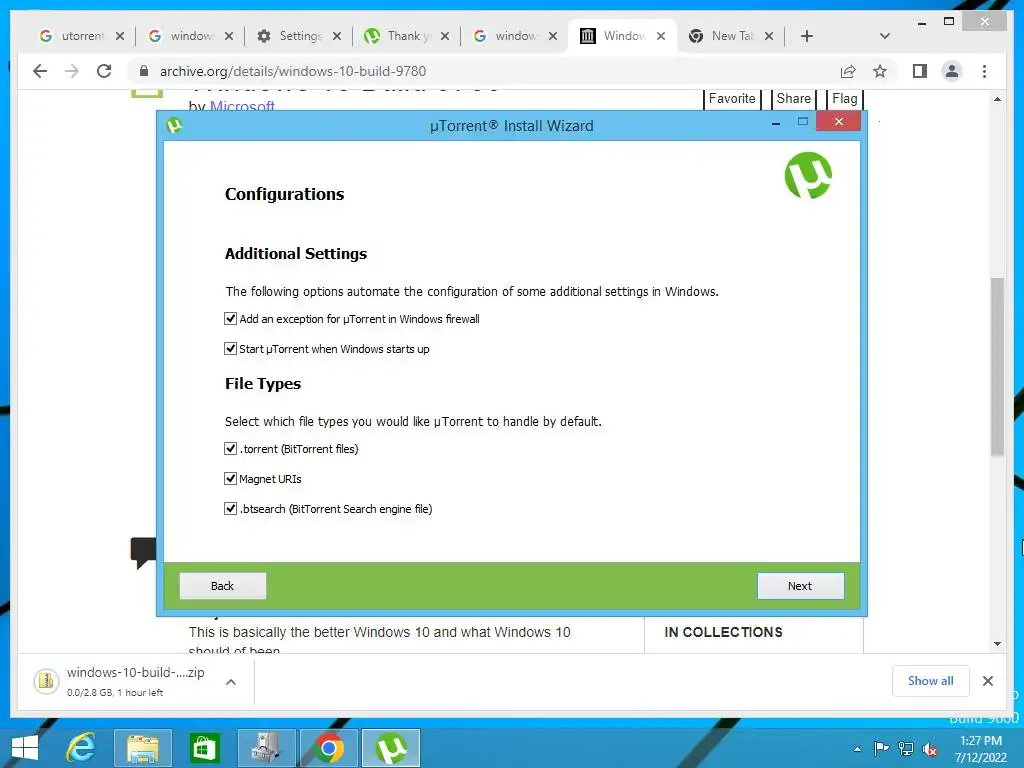Screen dimensions: 1024x768
Task: Bookmark this page with the star icon
Action: pos(880,71)
